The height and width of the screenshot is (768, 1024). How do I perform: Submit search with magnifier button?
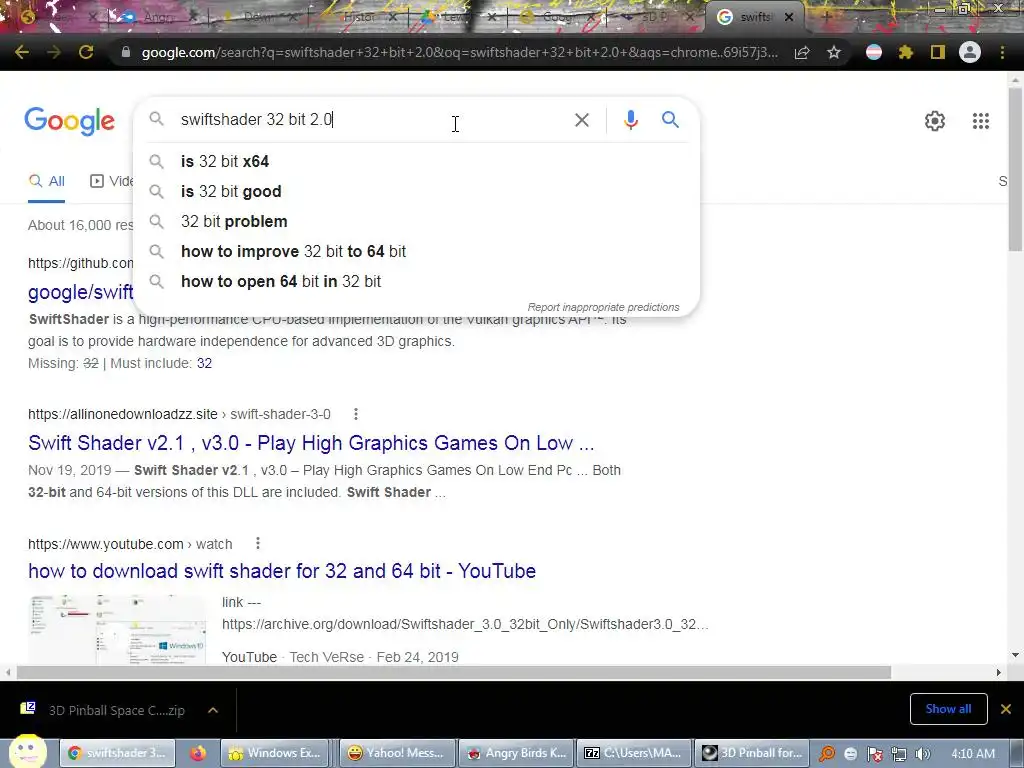(x=670, y=120)
